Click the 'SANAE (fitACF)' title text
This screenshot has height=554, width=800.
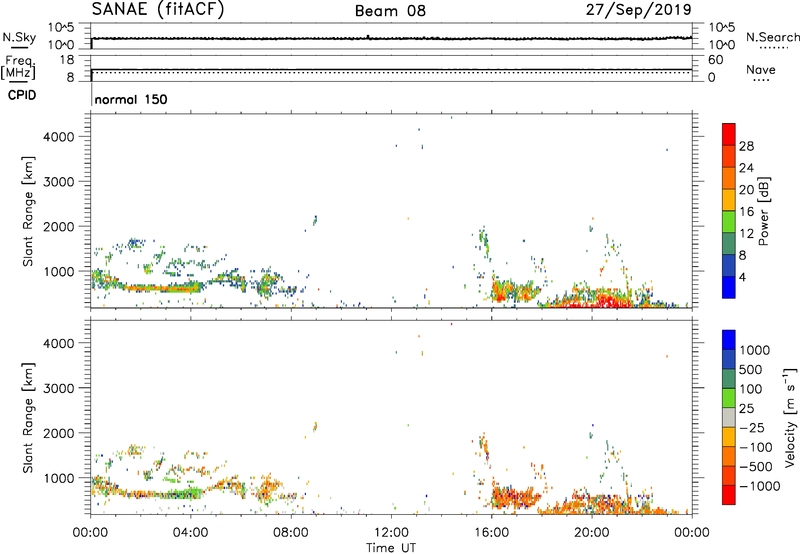158,9
